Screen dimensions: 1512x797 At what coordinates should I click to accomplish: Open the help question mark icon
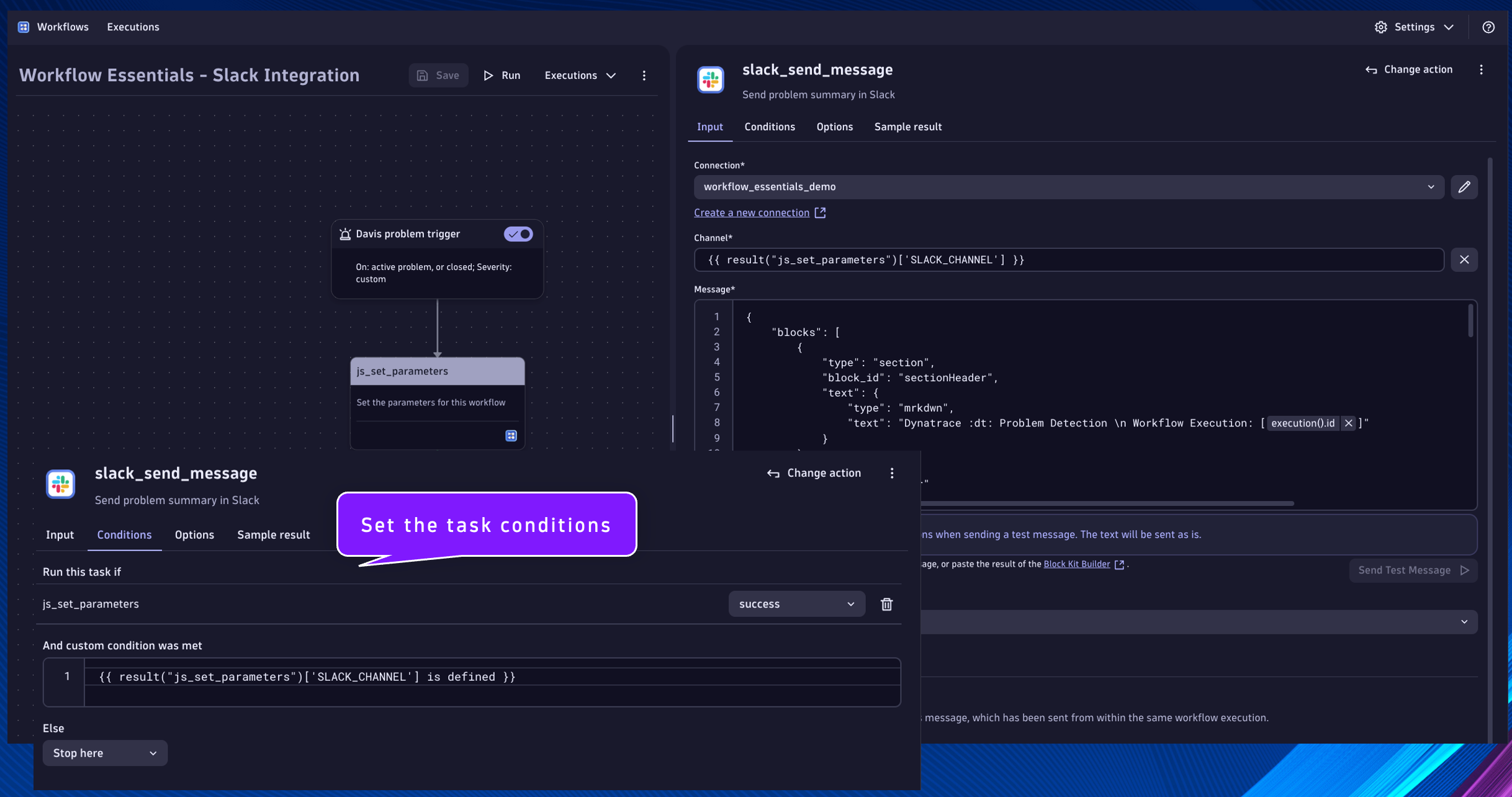coord(1488,27)
